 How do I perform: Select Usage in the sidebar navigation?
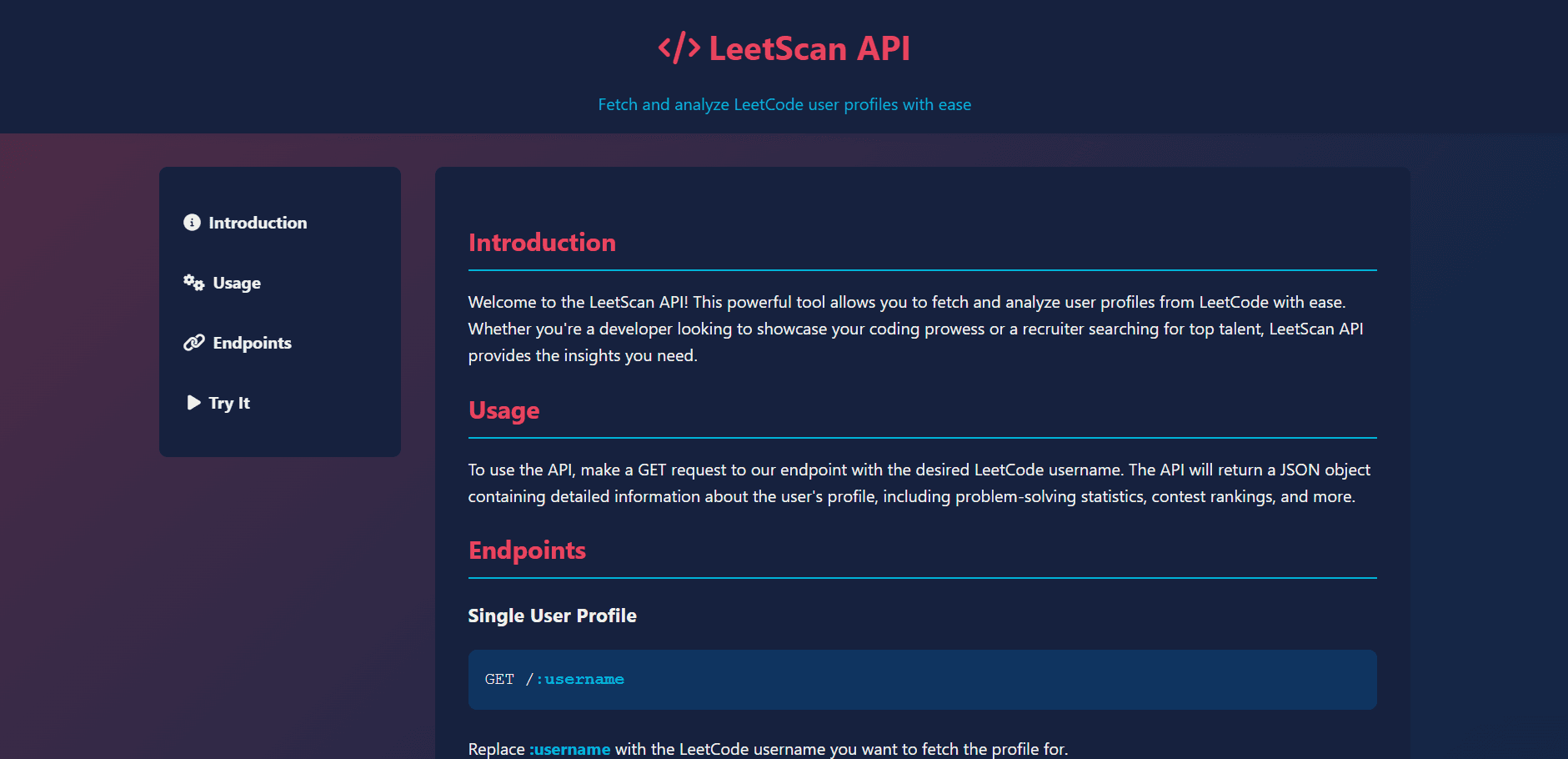pos(236,283)
